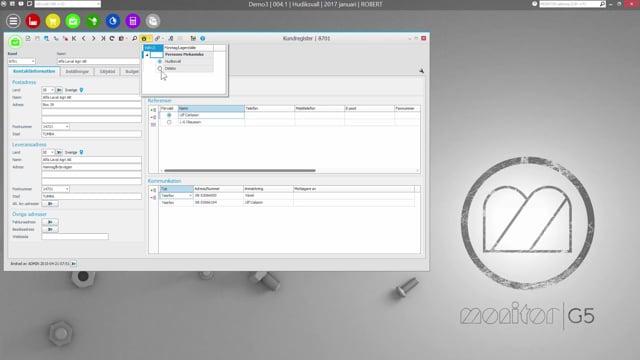Click the Adress/Nummer column header

[218, 189]
